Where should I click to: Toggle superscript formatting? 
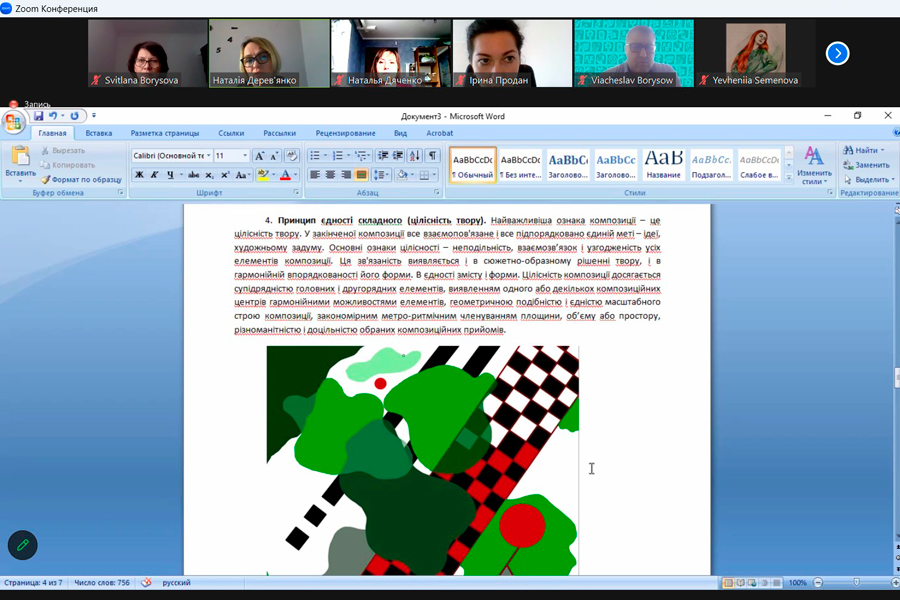point(225,175)
